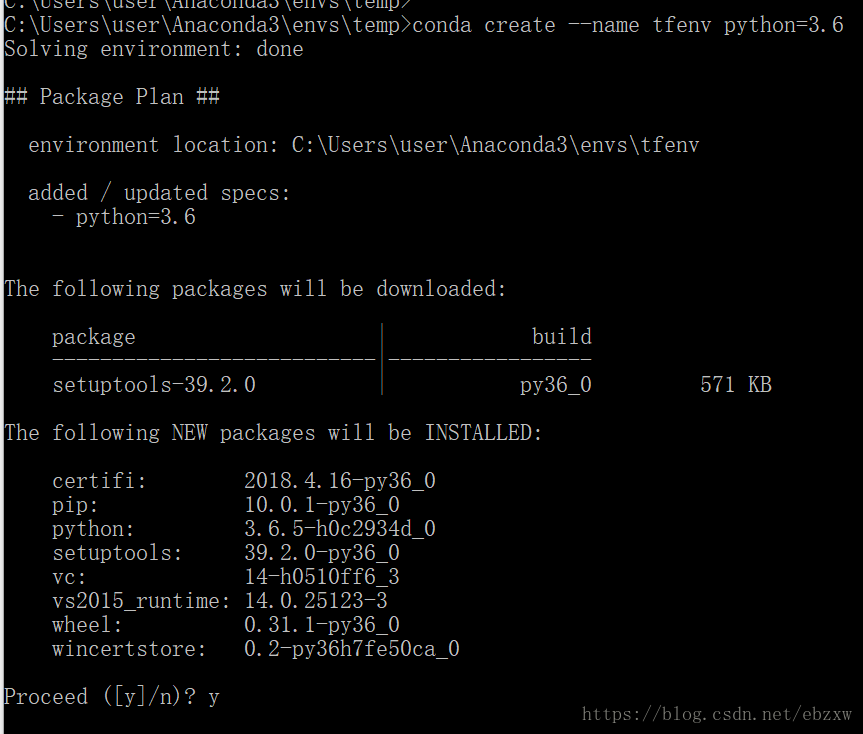Click the blog.csdn.net watermark URL

point(717,714)
